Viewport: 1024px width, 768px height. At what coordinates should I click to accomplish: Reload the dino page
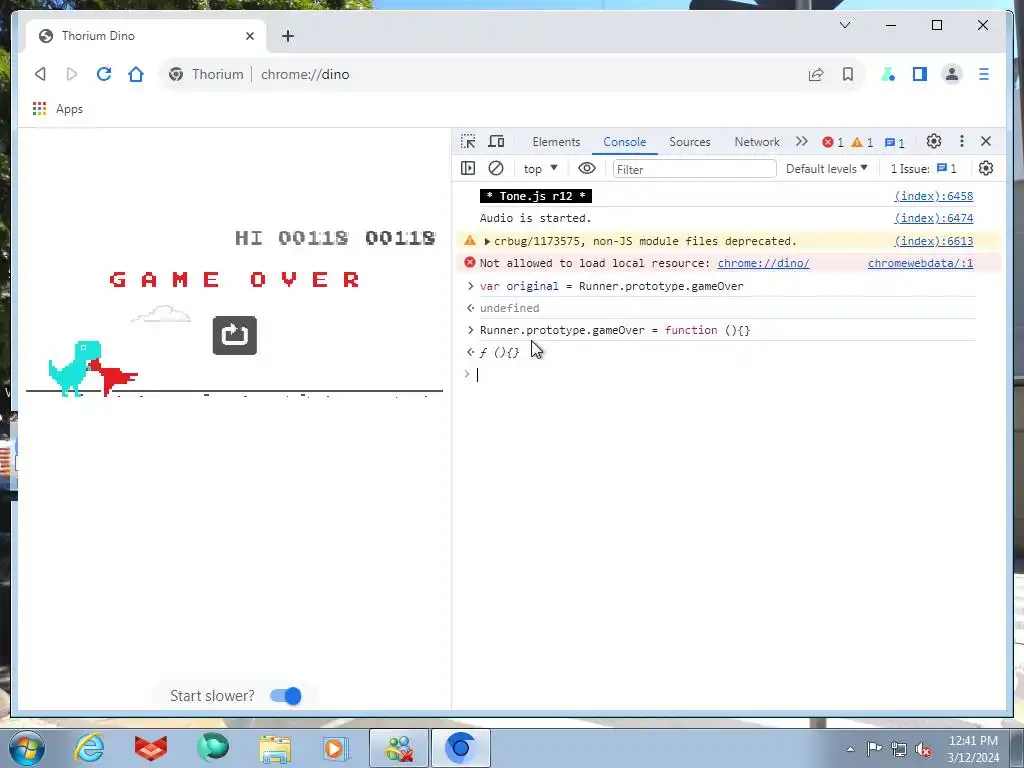[x=104, y=74]
